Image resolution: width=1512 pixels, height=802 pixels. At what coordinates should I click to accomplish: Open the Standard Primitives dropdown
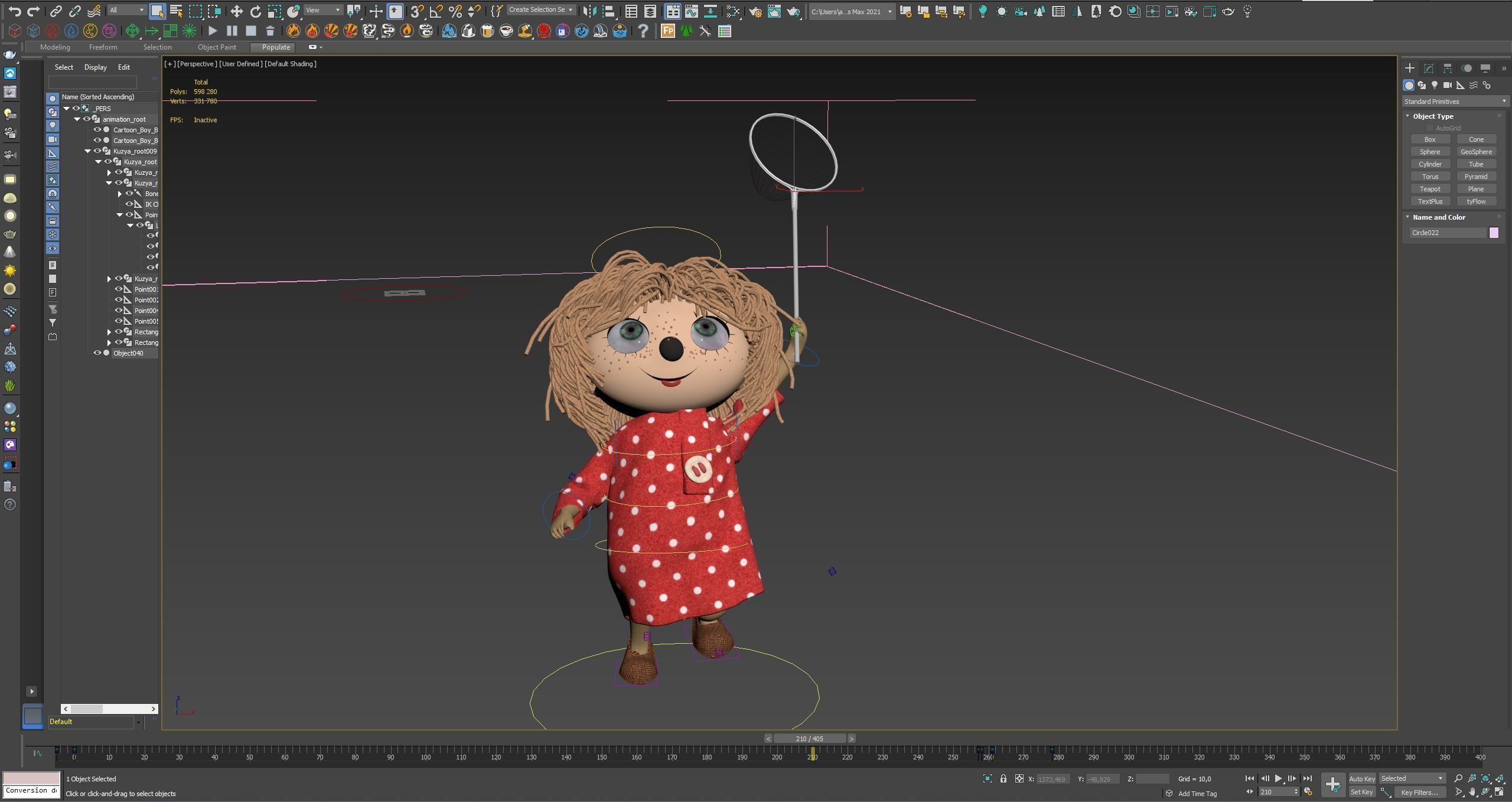tap(1455, 102)
